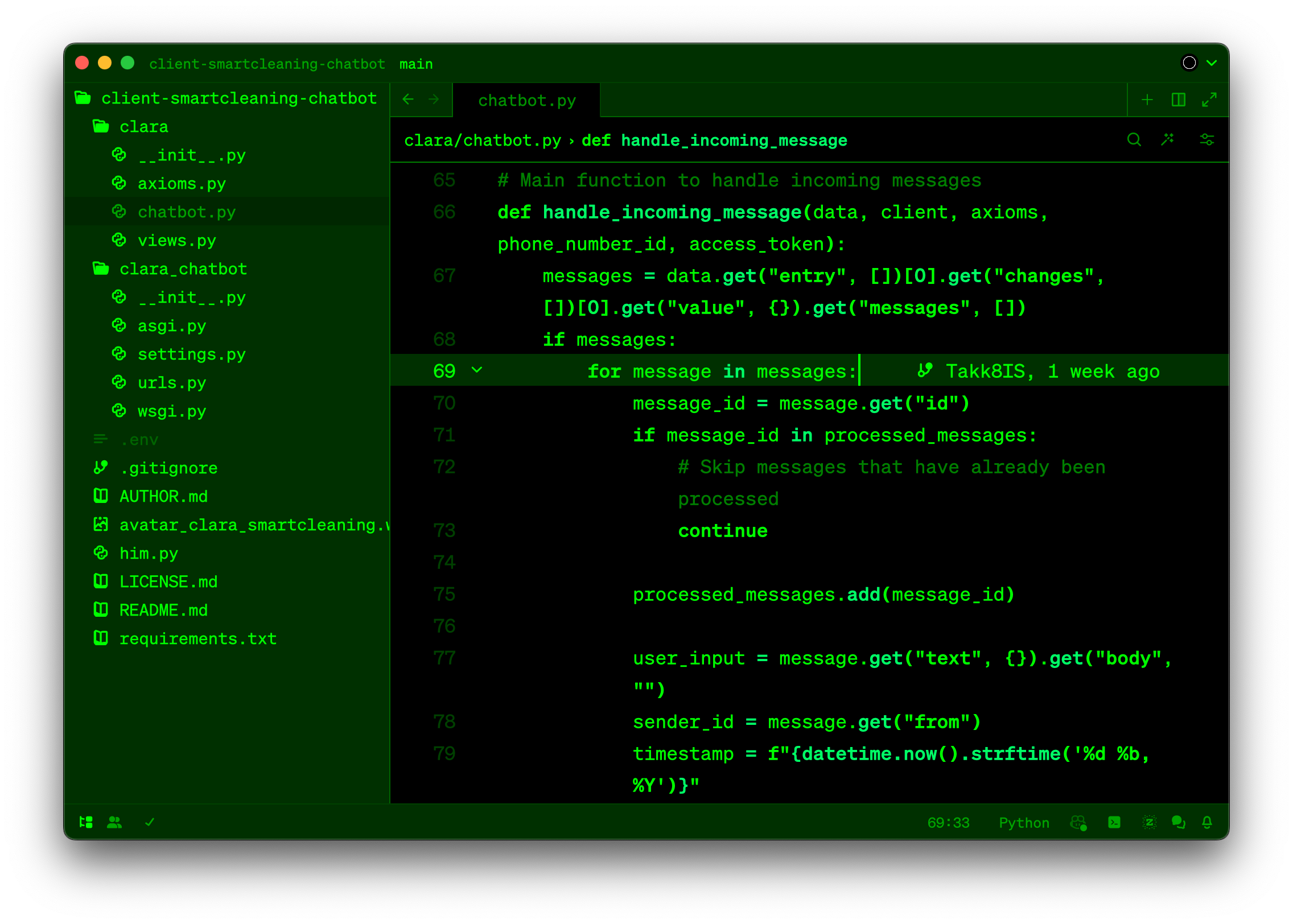Viewport: 1293px width, 924px height.
Task: Click the def handle_incoming_message breadcrumb
Action: 714,141
